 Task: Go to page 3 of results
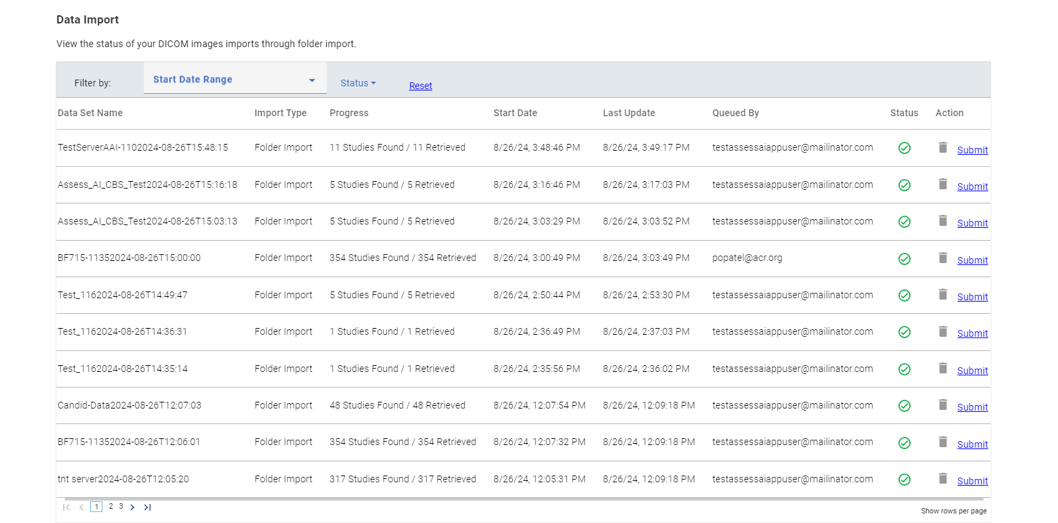121,506
